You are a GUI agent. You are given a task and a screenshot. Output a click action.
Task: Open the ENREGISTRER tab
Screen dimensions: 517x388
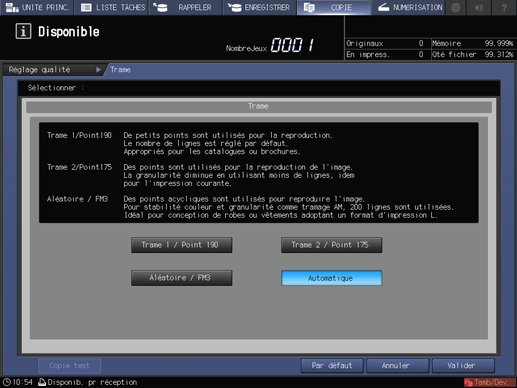[260, 7]
